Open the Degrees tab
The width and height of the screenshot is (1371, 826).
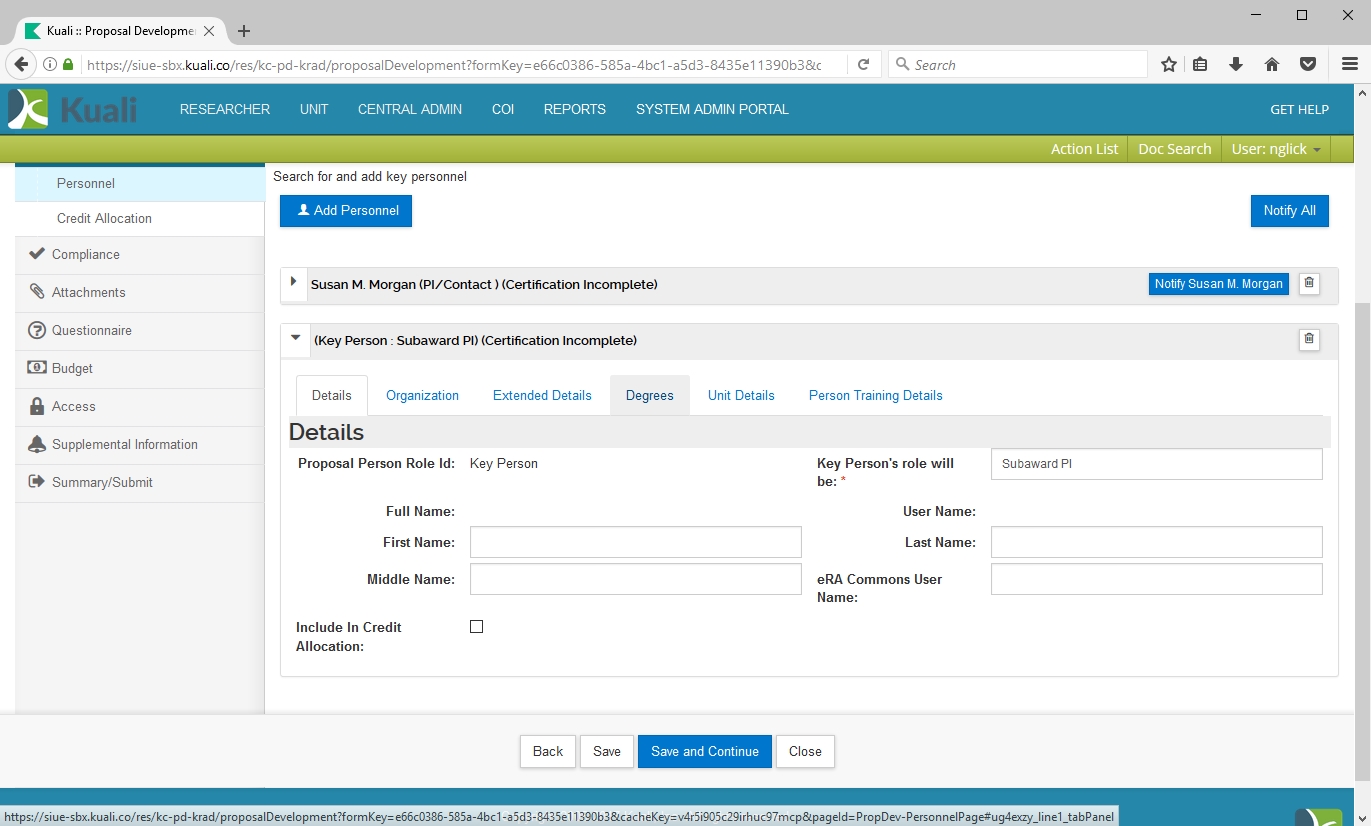[649, 395]
